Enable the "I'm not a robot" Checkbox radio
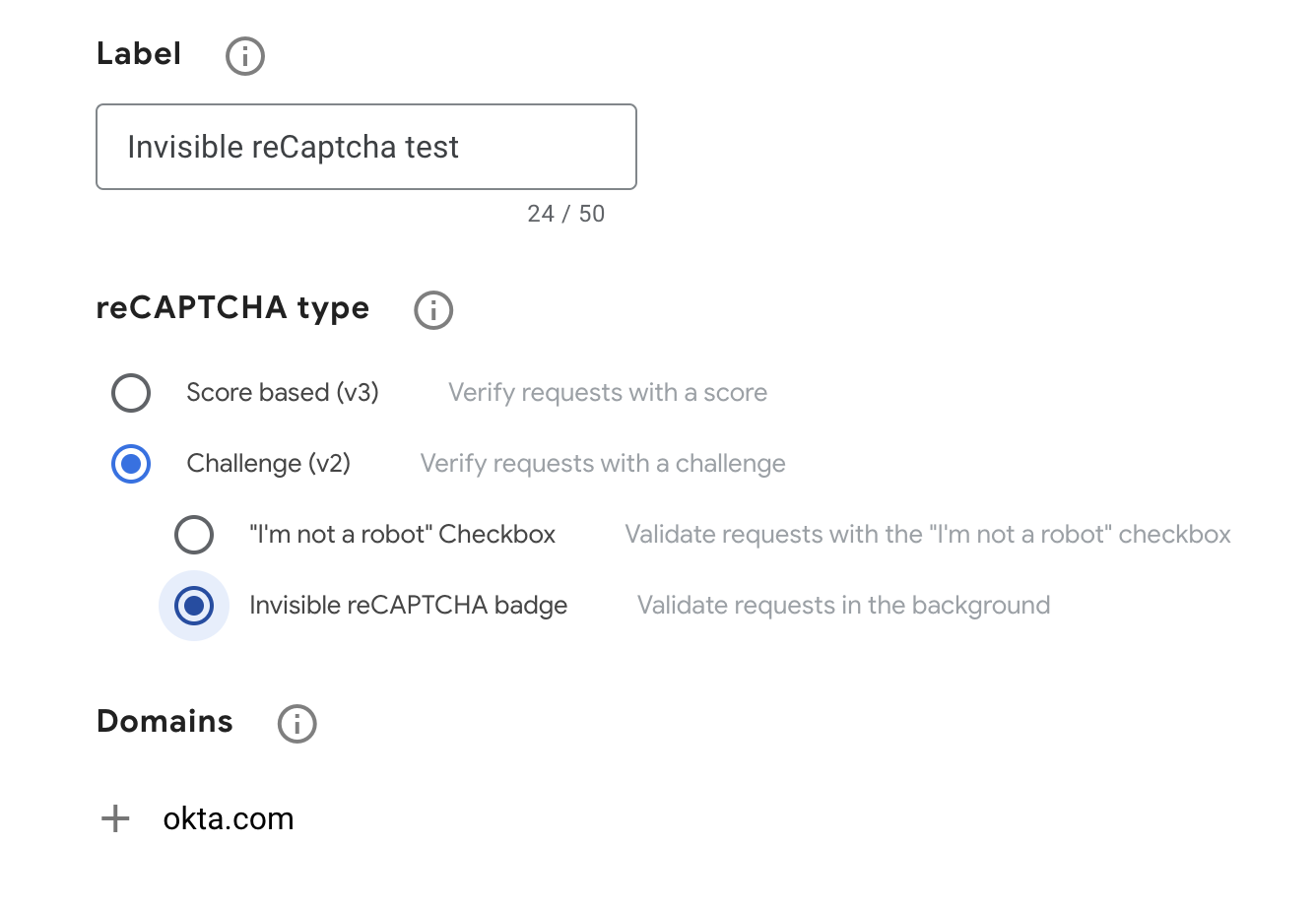Screen dimensions: 1316x910 [x=194, y=535]
